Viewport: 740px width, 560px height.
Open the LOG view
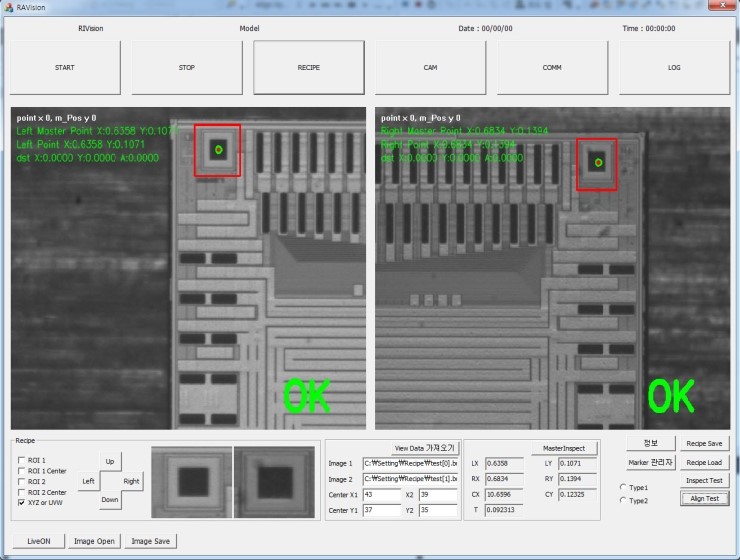pyautogui.click(x=674, y=67)
